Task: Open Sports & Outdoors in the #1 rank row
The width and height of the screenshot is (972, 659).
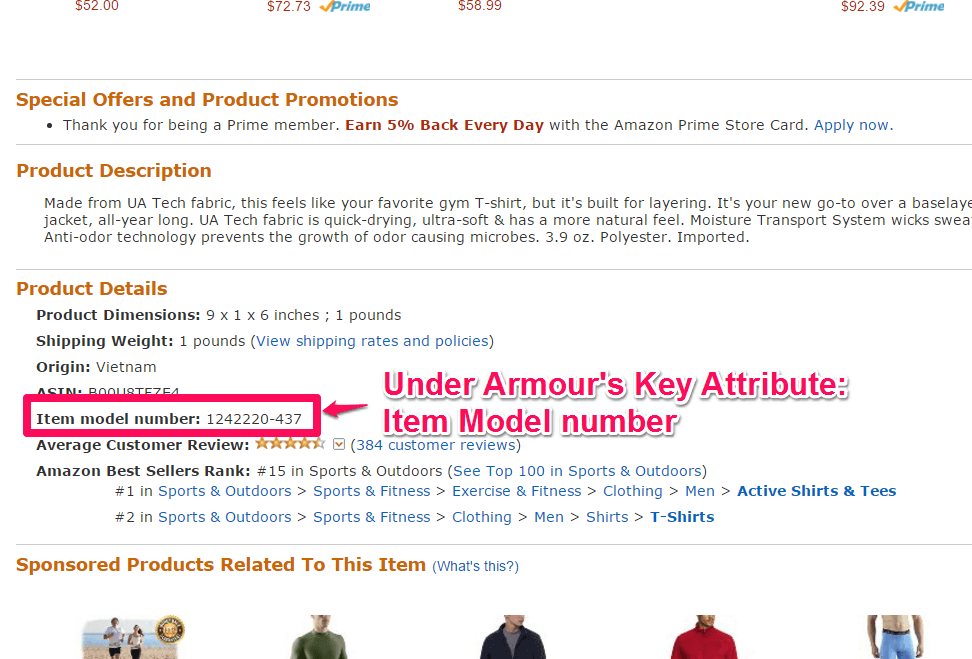Action: click(224, 491)
